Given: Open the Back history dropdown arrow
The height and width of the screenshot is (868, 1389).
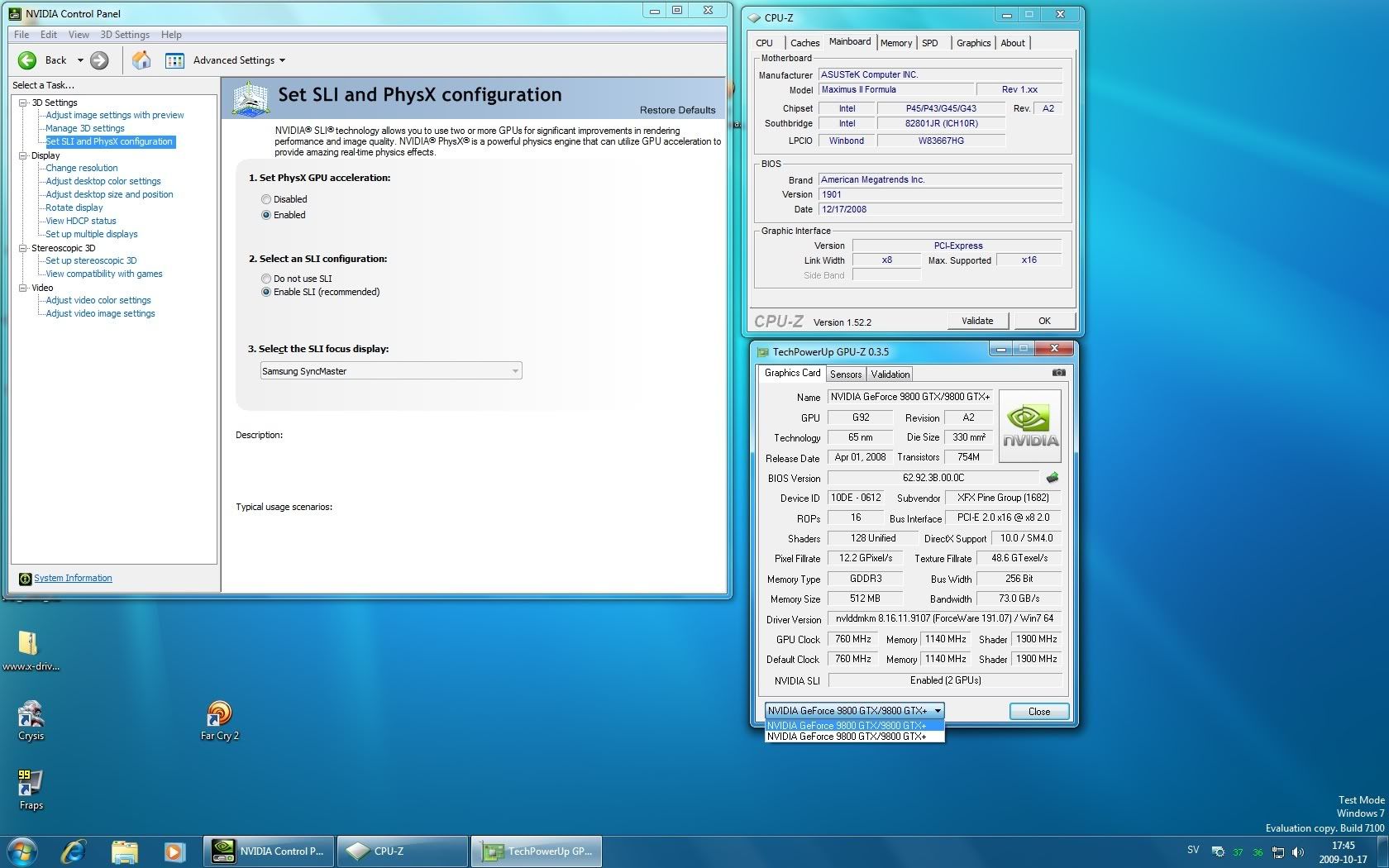Looking at the screenshot, I should pyautogui.click(x=80, y=60).
